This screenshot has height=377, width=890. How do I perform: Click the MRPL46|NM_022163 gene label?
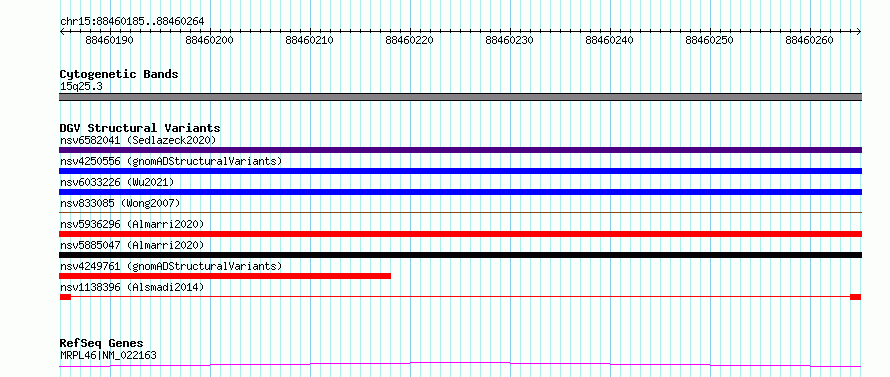click(x=108, y=356)
